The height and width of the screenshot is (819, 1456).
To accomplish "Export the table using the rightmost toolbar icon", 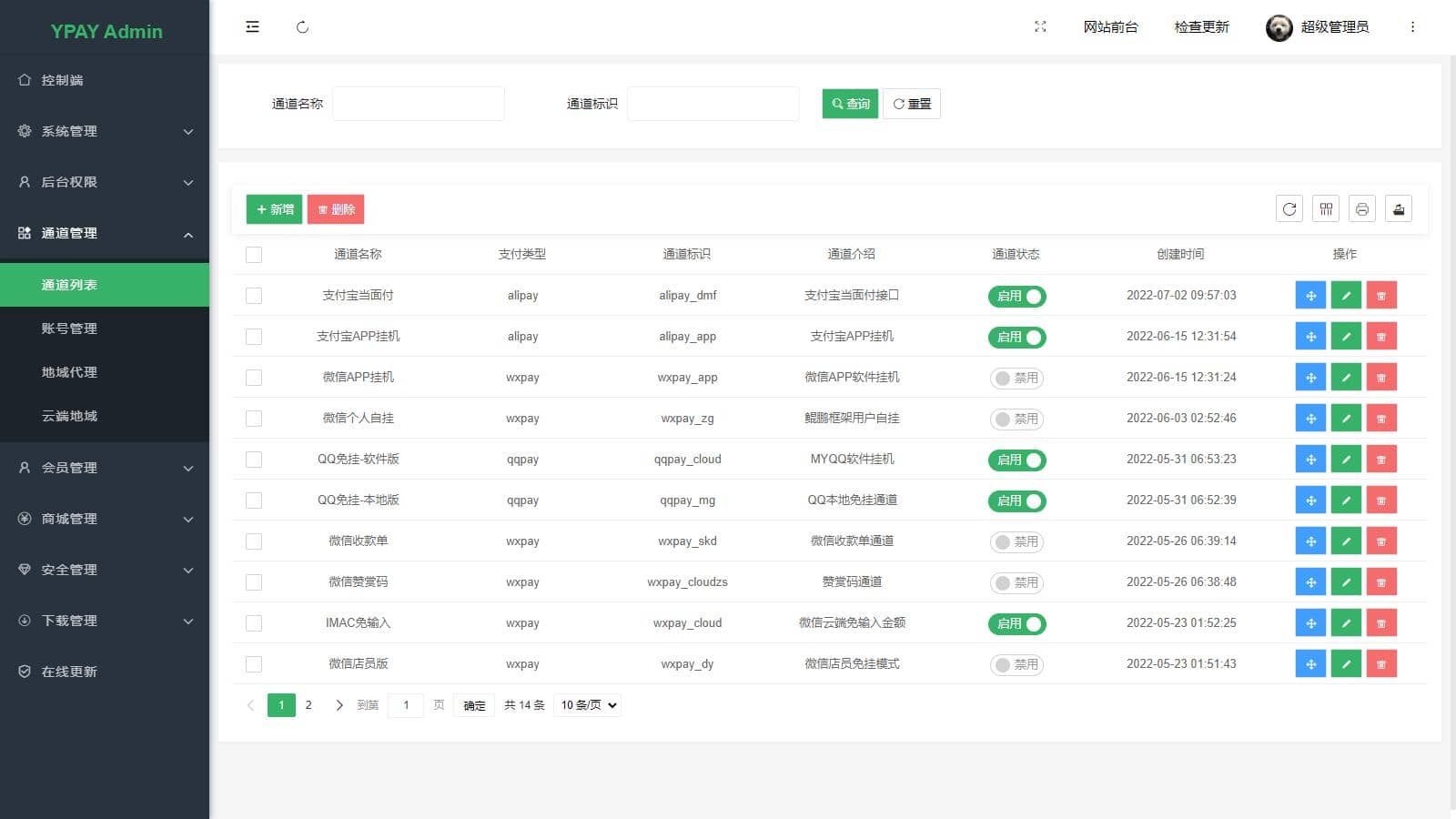I will click(x=1399, y=208).
